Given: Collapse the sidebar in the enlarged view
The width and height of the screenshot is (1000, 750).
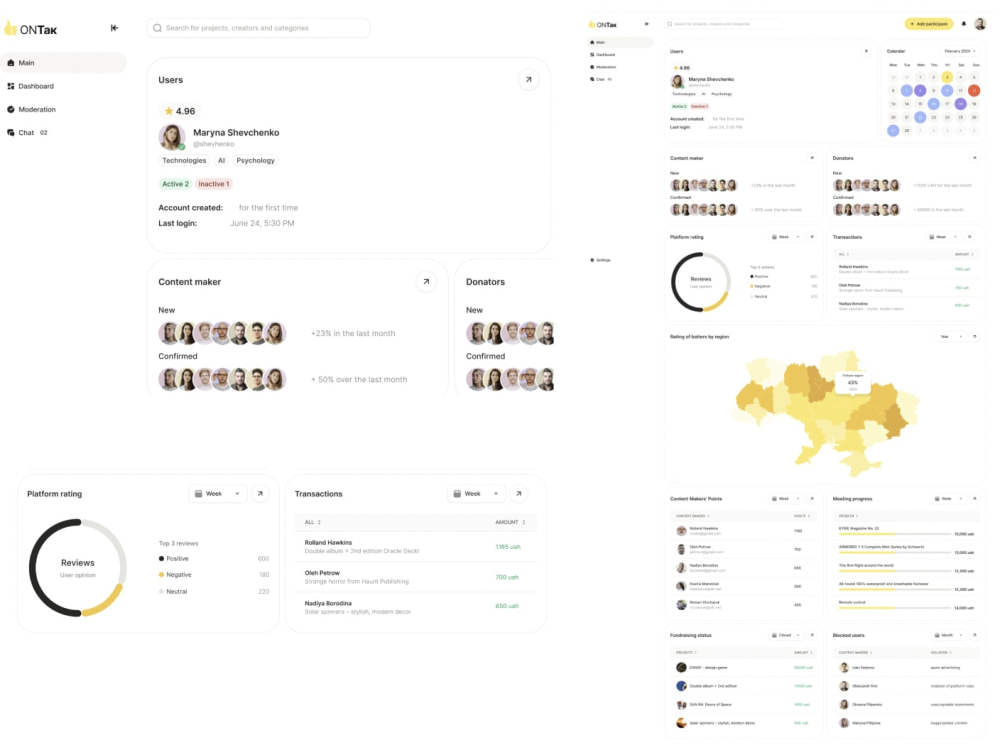Looking at the screenshot, I should [114, 27].
